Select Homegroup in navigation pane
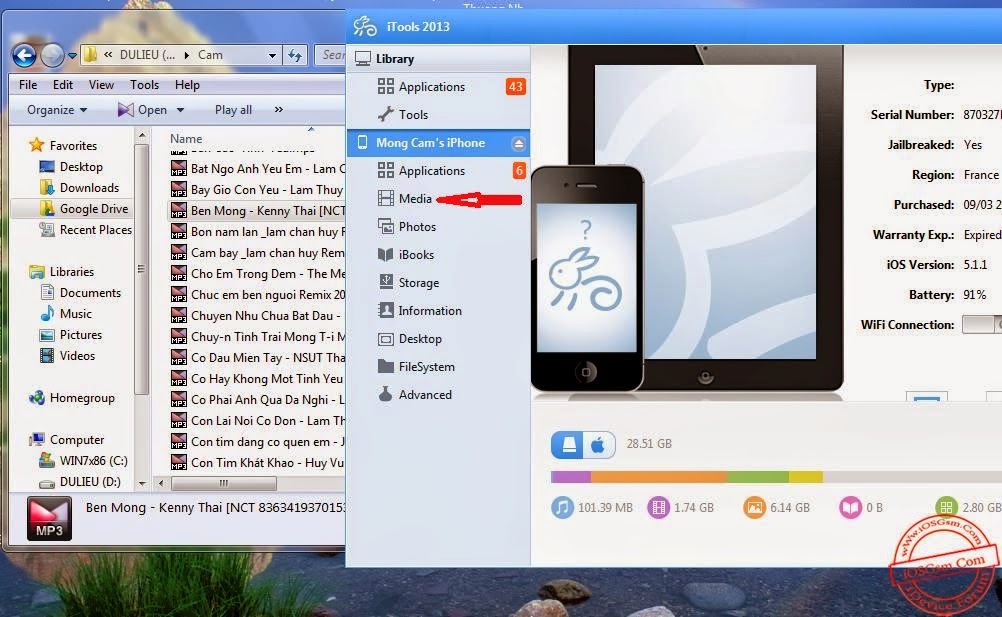 [x=82, y=398]
